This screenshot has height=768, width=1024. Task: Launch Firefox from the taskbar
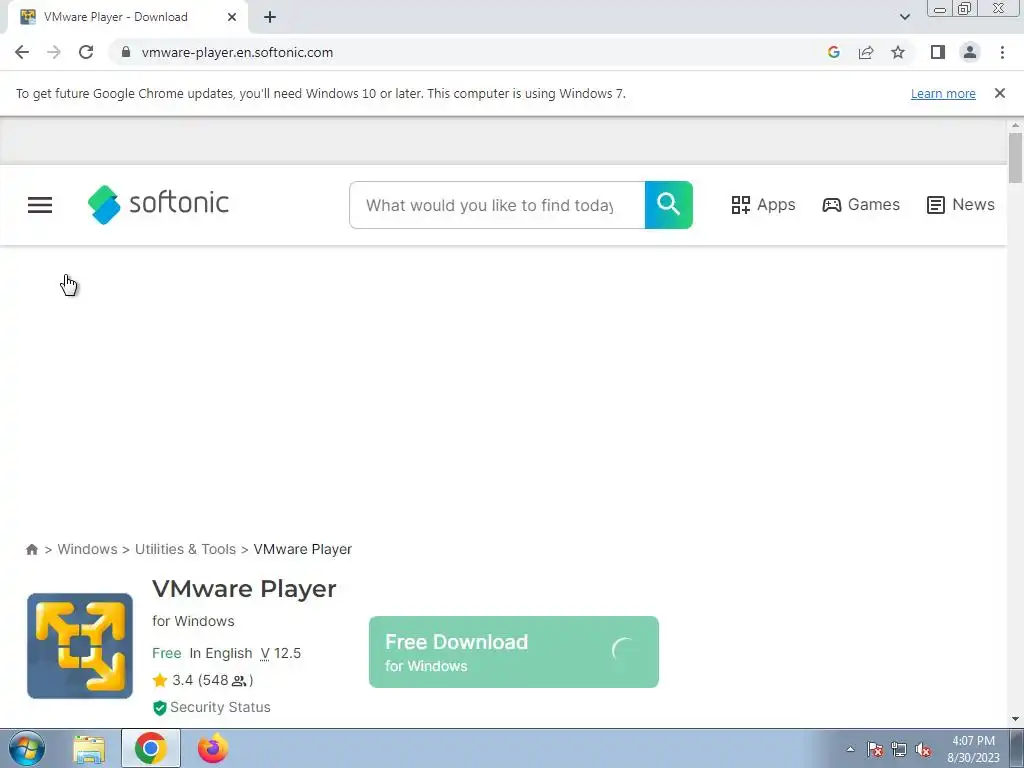213,748
